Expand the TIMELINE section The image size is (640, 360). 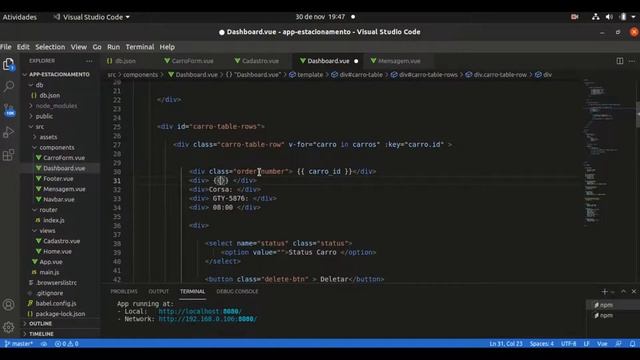41,334
